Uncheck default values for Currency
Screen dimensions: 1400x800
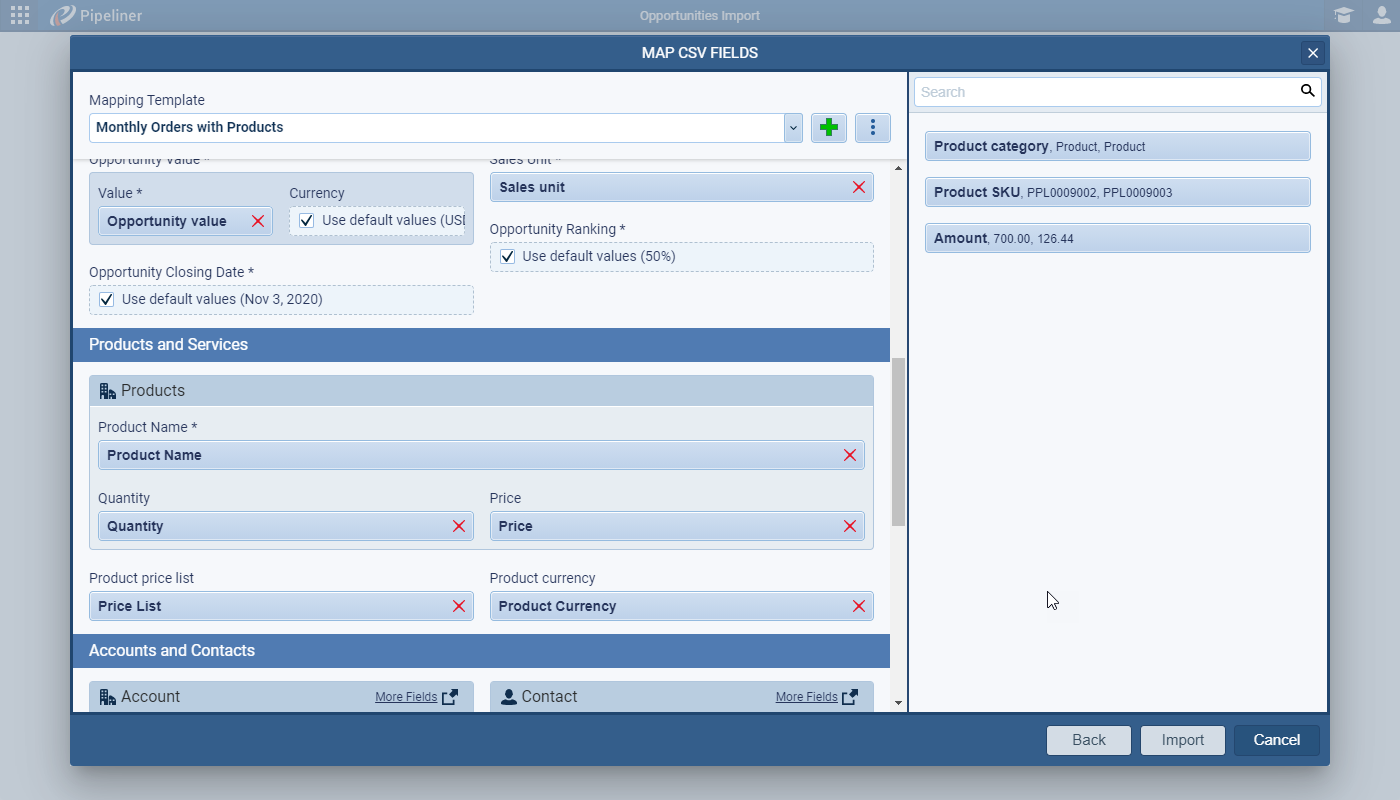coord(307,220)
